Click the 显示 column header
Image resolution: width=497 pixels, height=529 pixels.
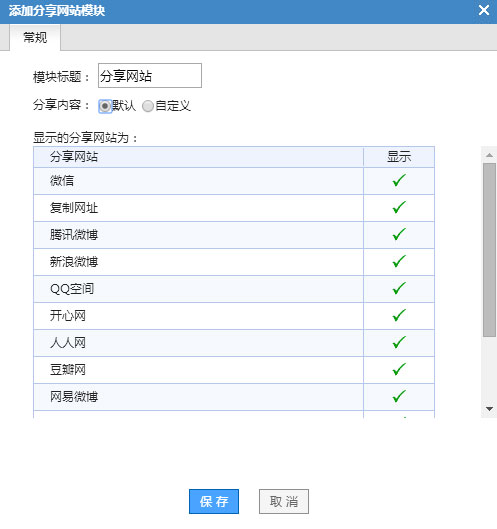(x=399, y=157)
